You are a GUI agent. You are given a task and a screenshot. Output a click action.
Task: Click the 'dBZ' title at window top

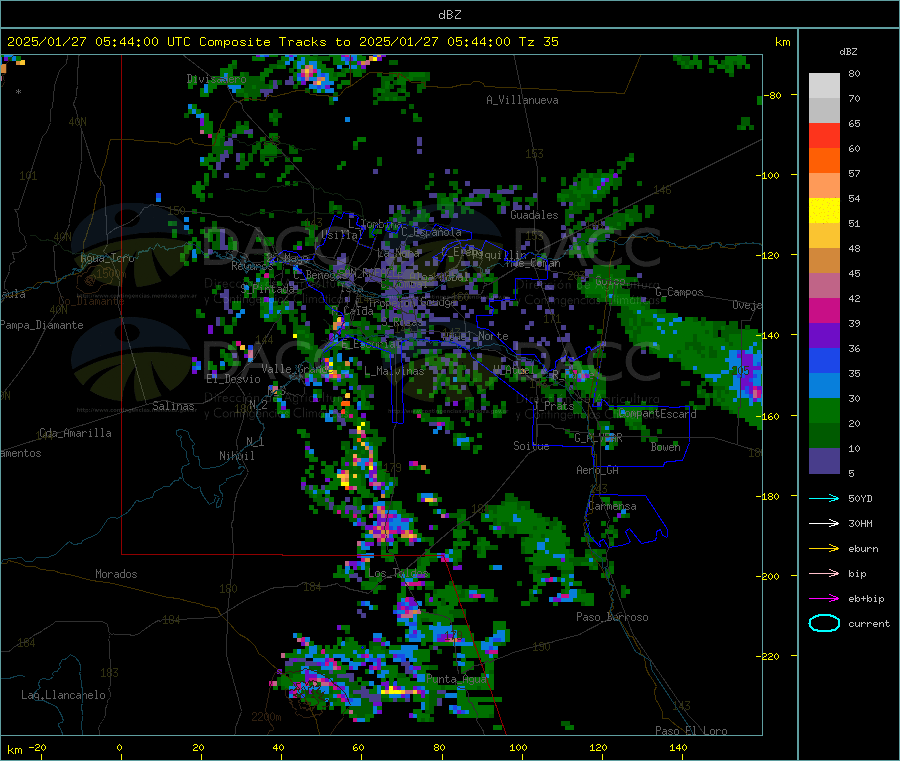pyautogui.click(x=449, y=15)
